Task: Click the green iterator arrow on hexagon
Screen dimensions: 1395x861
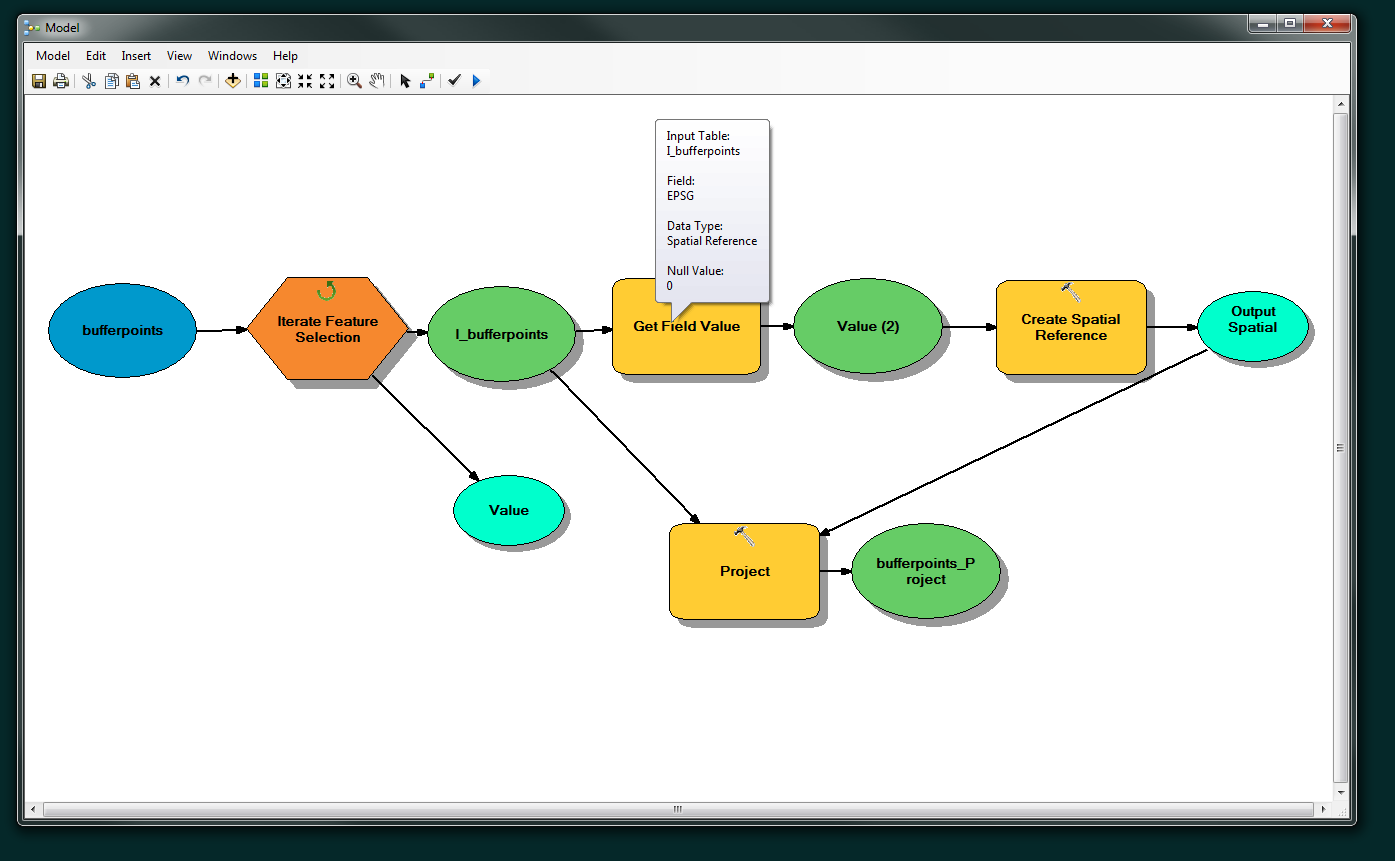Action: point(326,291)
